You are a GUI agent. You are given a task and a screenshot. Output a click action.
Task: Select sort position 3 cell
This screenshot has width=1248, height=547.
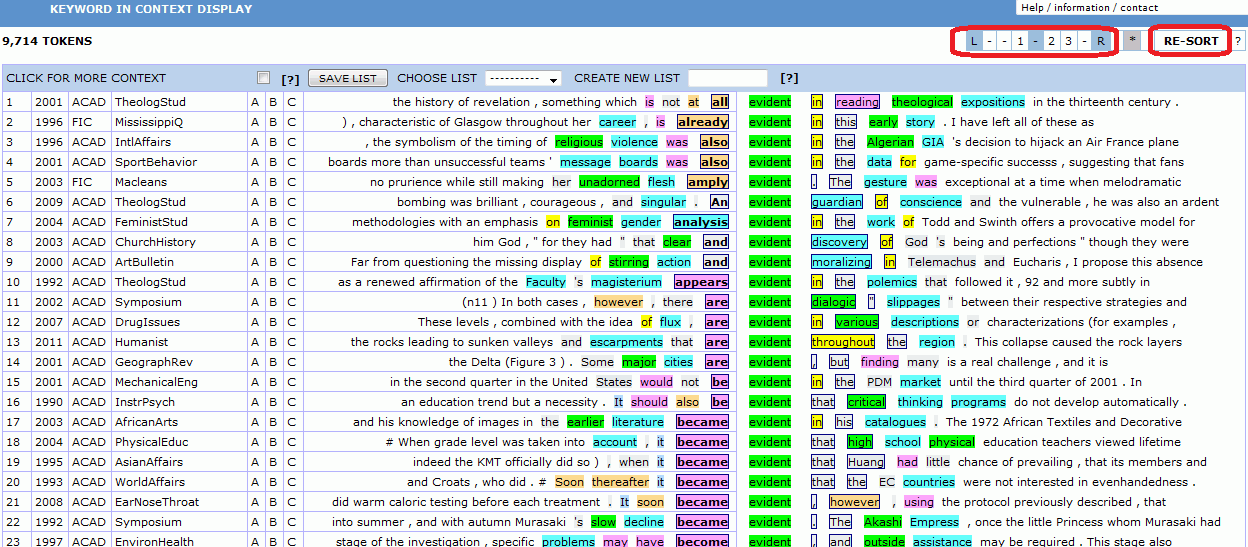[x=1068, y=41]
